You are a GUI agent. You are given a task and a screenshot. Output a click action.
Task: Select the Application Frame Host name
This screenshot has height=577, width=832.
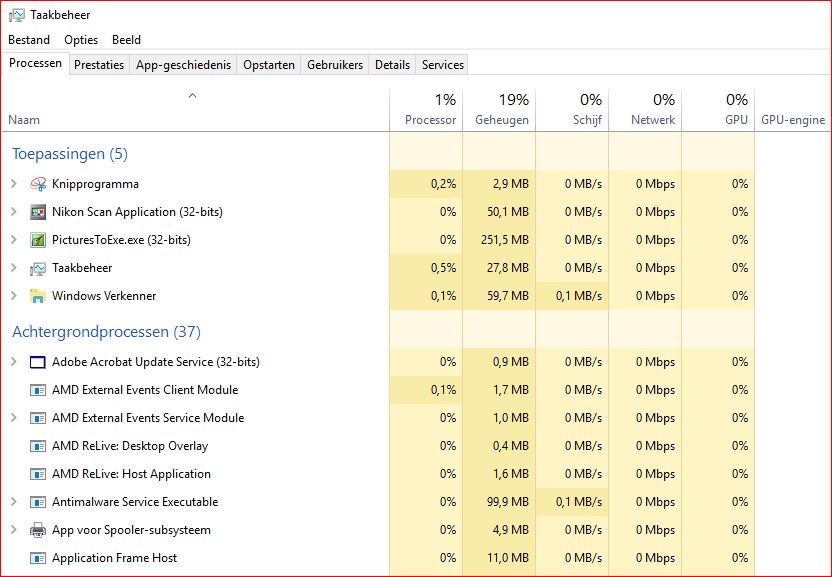click(115, 558)
